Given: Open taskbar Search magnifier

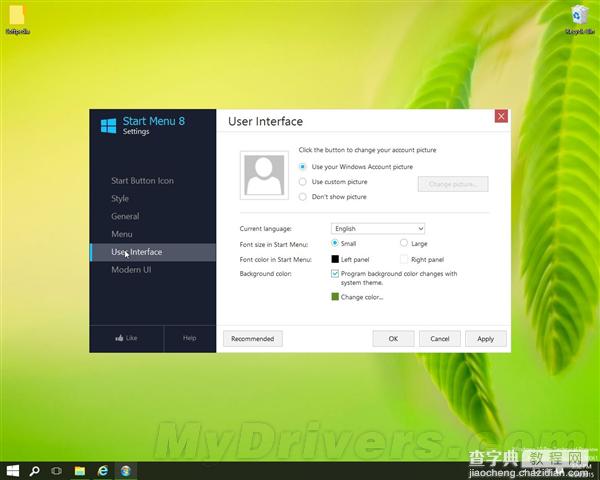Looking at the screenshot, I should (34, 471).
